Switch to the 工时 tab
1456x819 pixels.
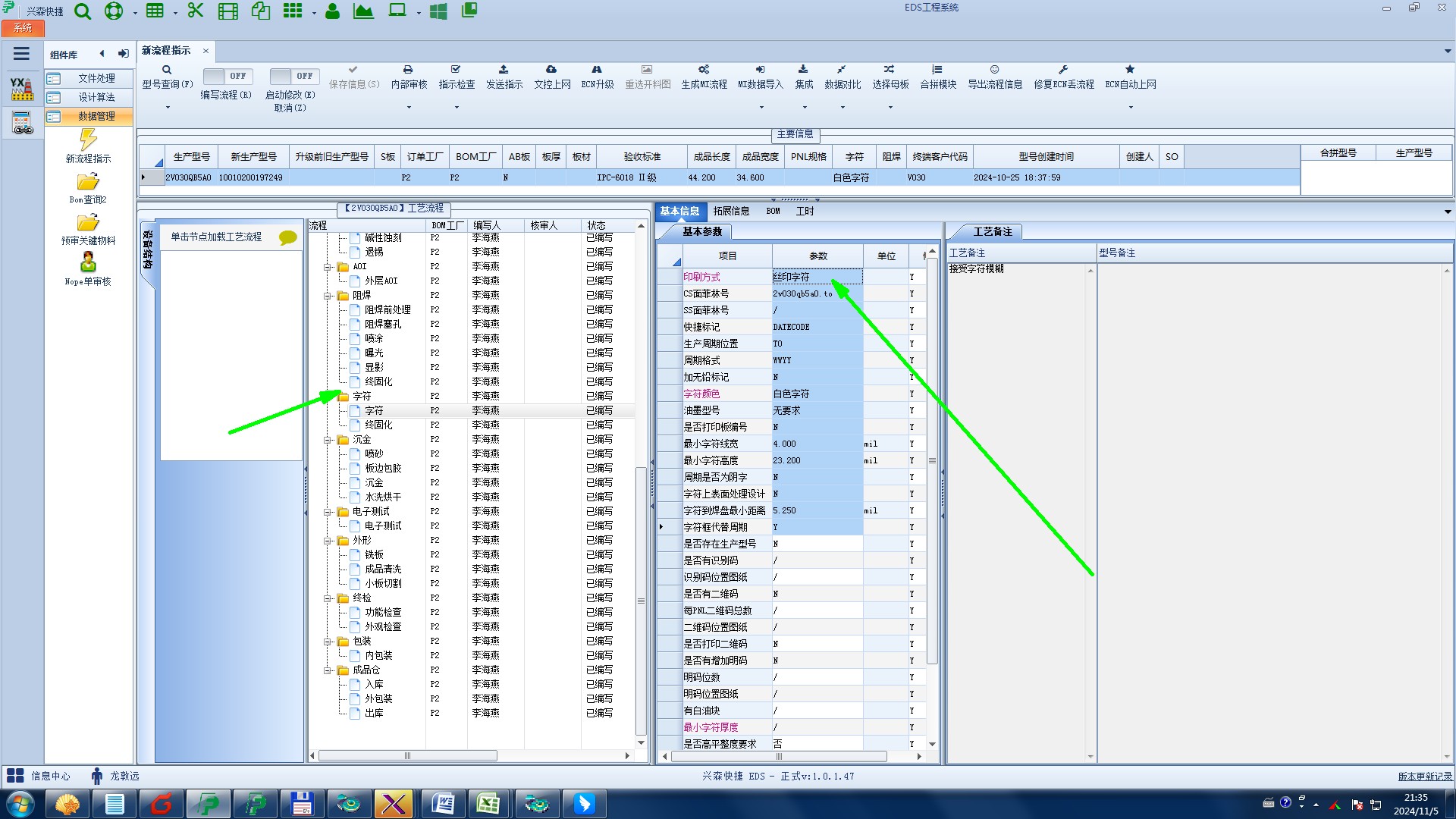[x=805, y=211]
